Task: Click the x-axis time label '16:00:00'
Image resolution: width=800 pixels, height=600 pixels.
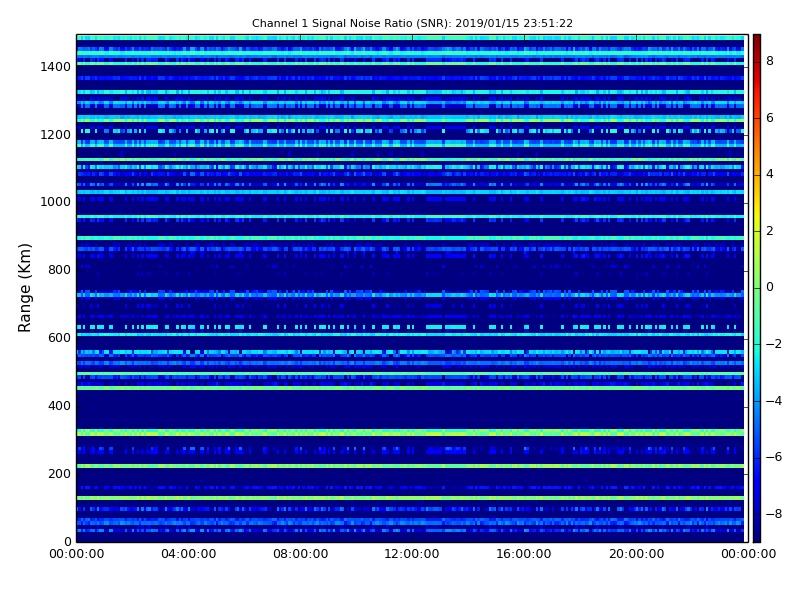Action: [524, 554]
